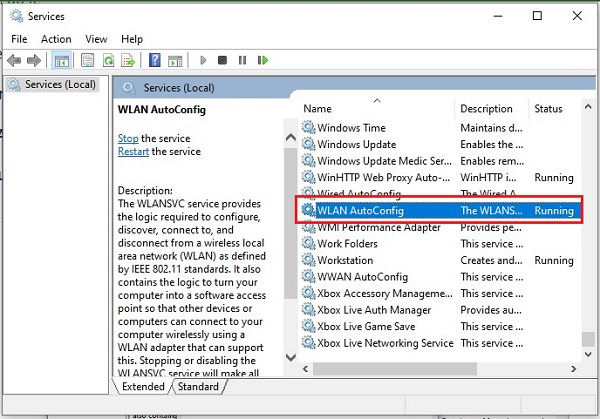Click services list scroll up arrow
The height and width of the screenshot is (419, 600).
coord(588,107)
